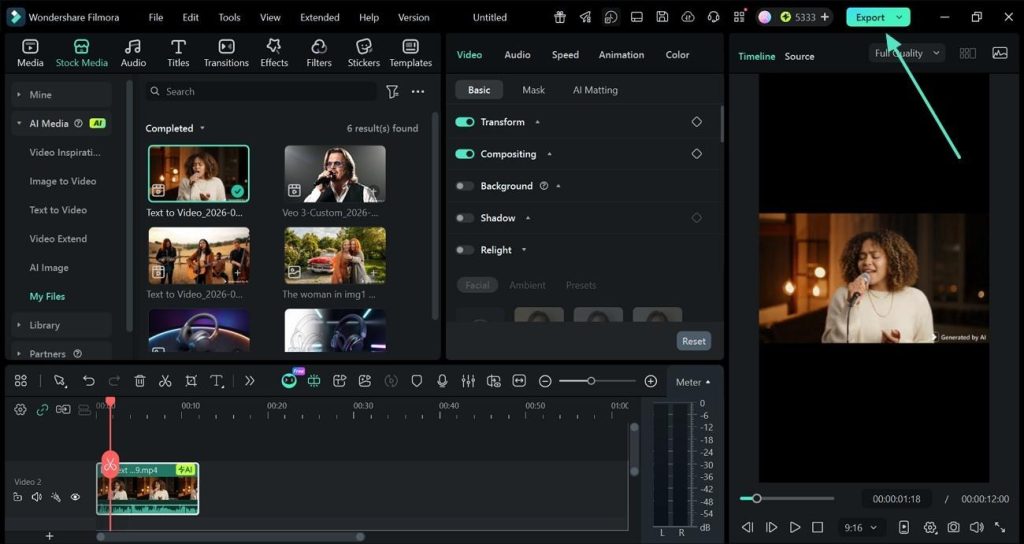The height and width of the screenshot is (544, 1024).
Task: Delete the selected clip with trash icon
Action: click(140, 381)
